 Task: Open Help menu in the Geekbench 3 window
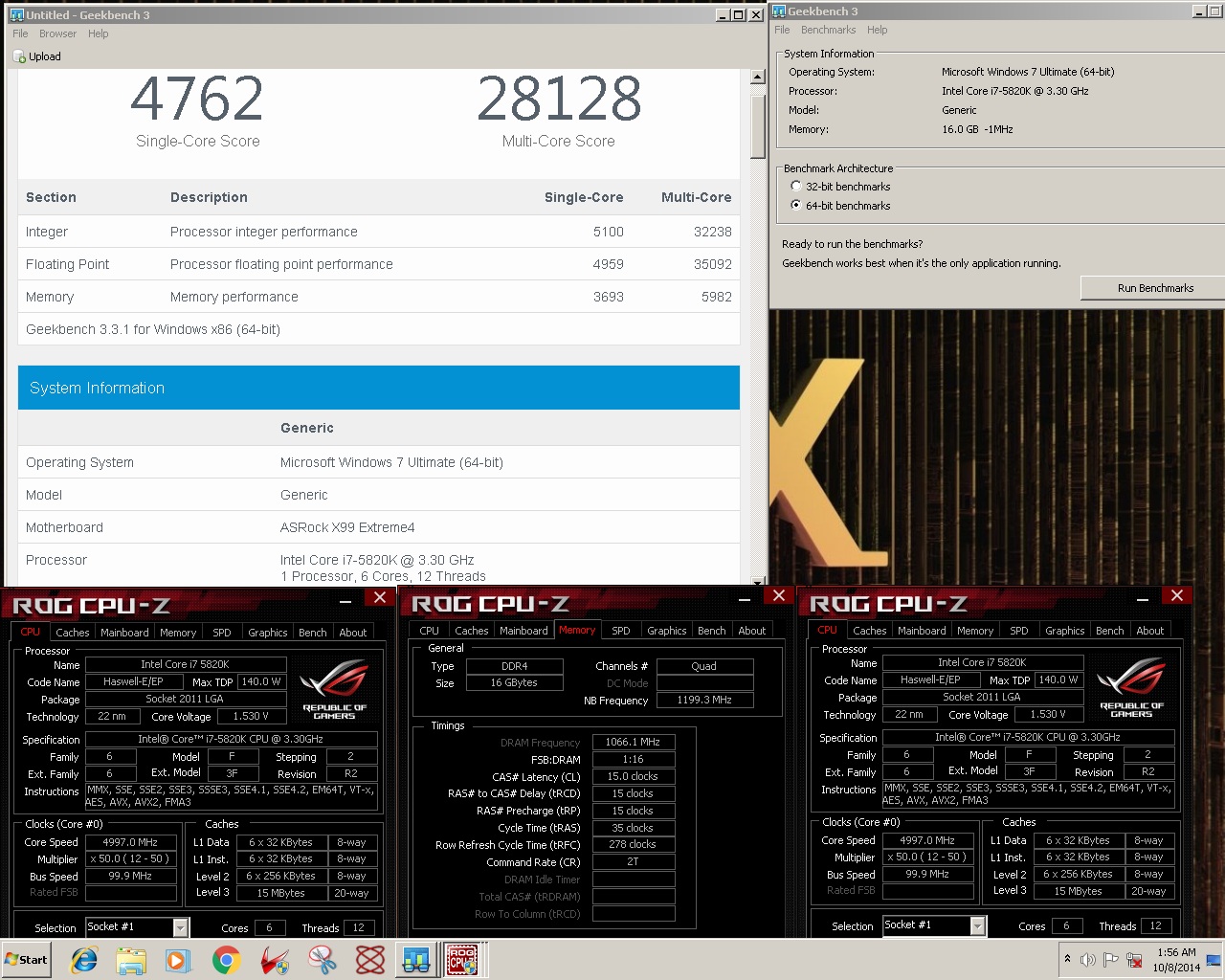click(x=878, y=30)
